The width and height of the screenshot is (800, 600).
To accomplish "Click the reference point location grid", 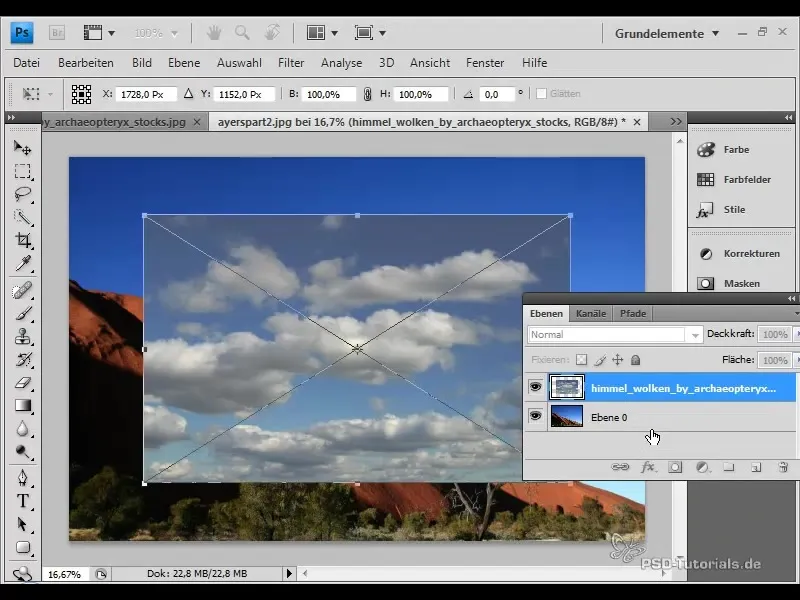I will pos(81,94).
